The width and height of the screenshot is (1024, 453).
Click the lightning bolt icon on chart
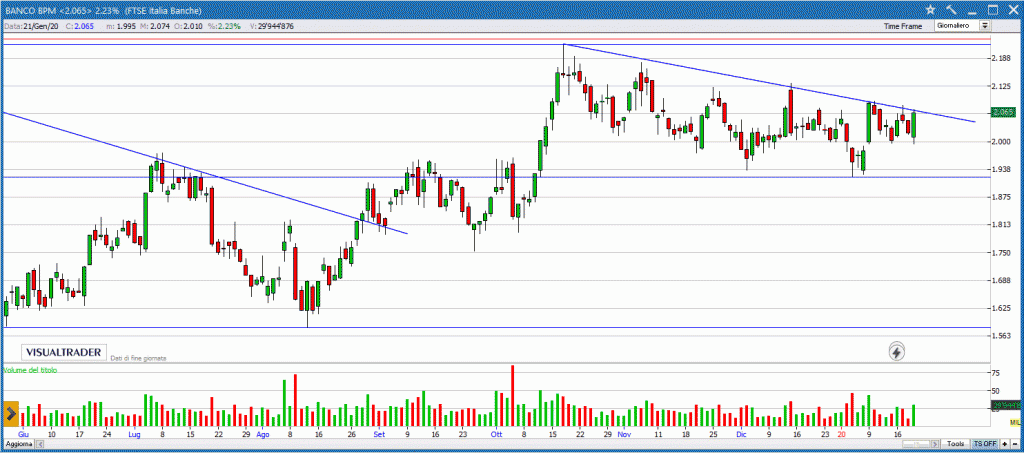[x=897, y=352]
